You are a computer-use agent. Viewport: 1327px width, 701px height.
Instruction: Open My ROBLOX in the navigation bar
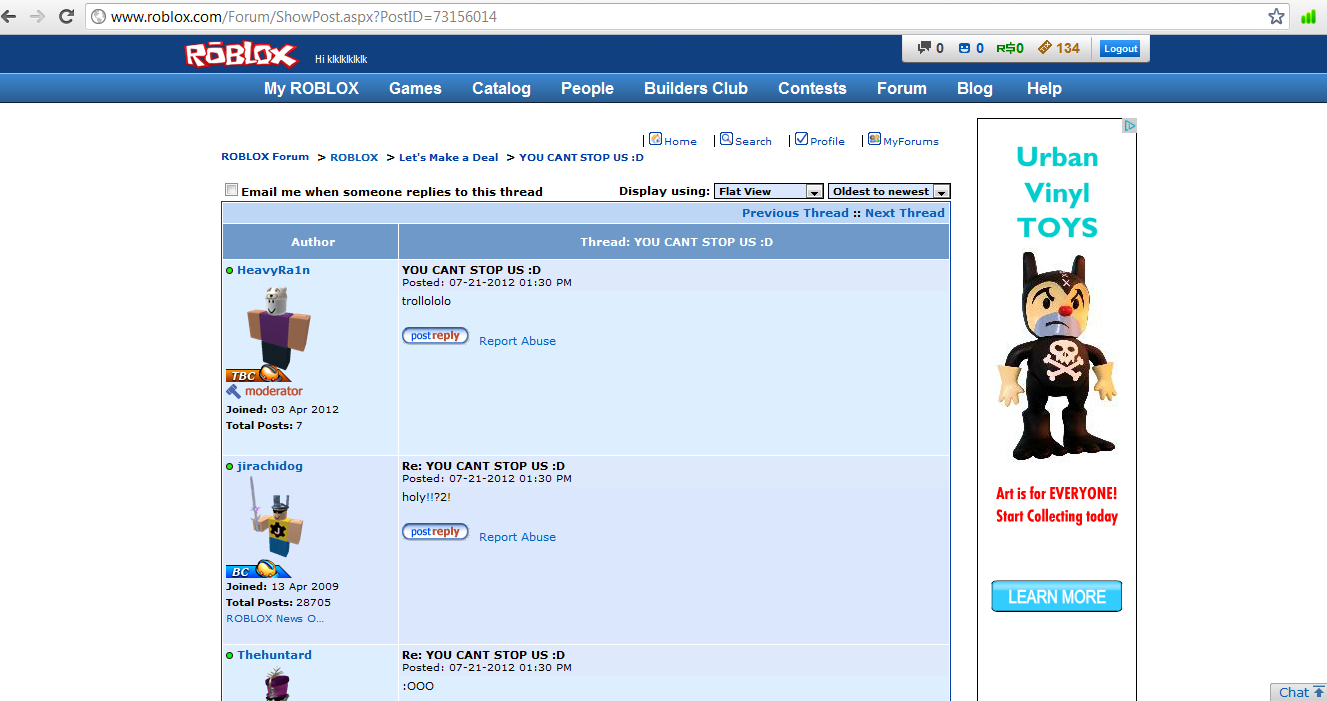coord(311,88)
